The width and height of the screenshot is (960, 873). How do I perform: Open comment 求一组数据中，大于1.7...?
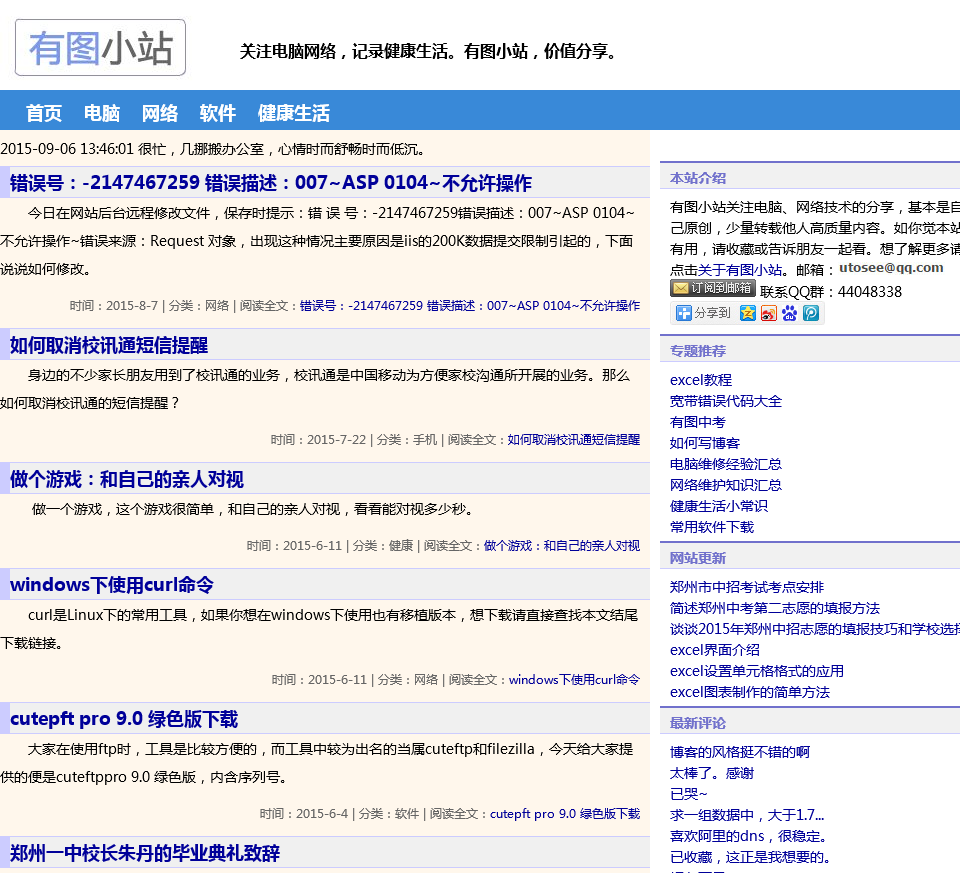click(x=747, y=815)
